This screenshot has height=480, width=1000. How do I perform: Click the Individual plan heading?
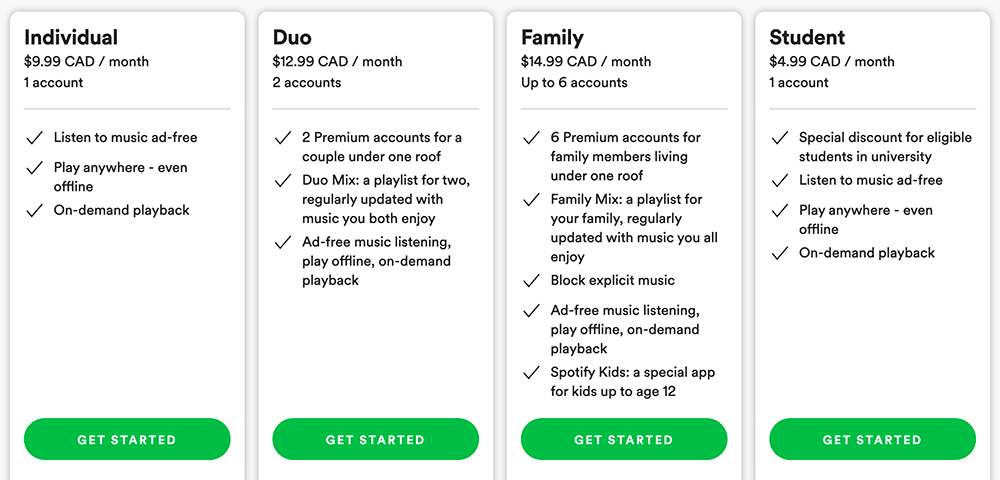click(x=71, y=37)
